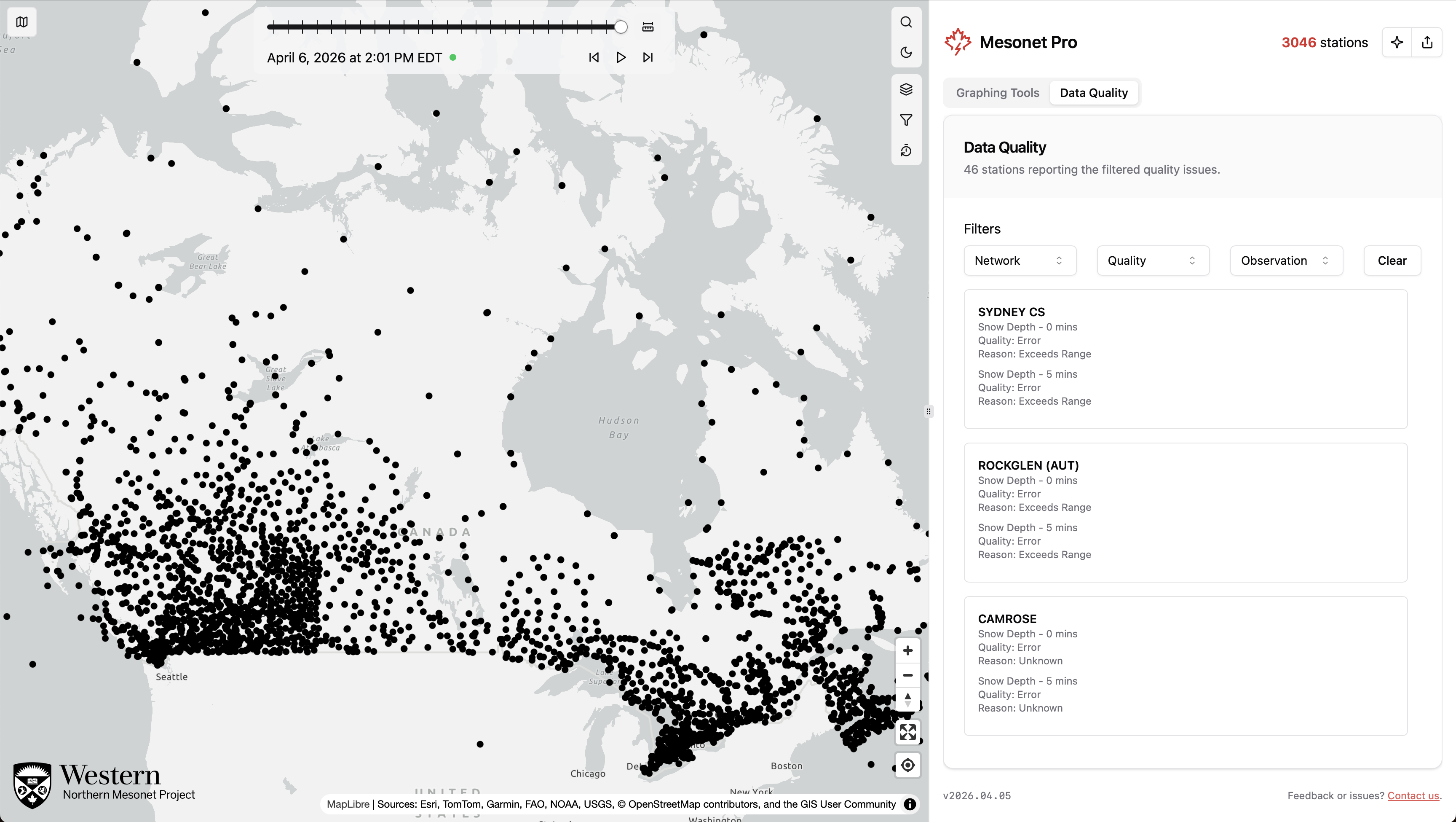This screenshot has height=822, width=1456.
Task: Zoom in on the map
Action: (908, 650)
